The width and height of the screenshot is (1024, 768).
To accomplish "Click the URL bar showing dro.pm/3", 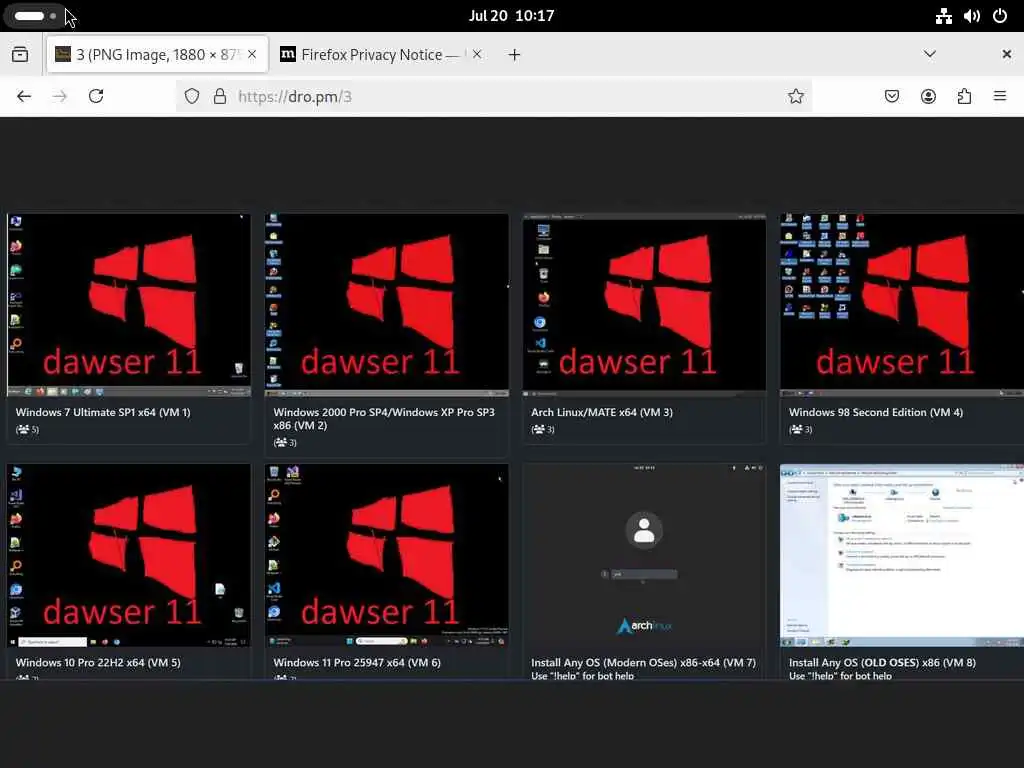I will tap(493, 96).
